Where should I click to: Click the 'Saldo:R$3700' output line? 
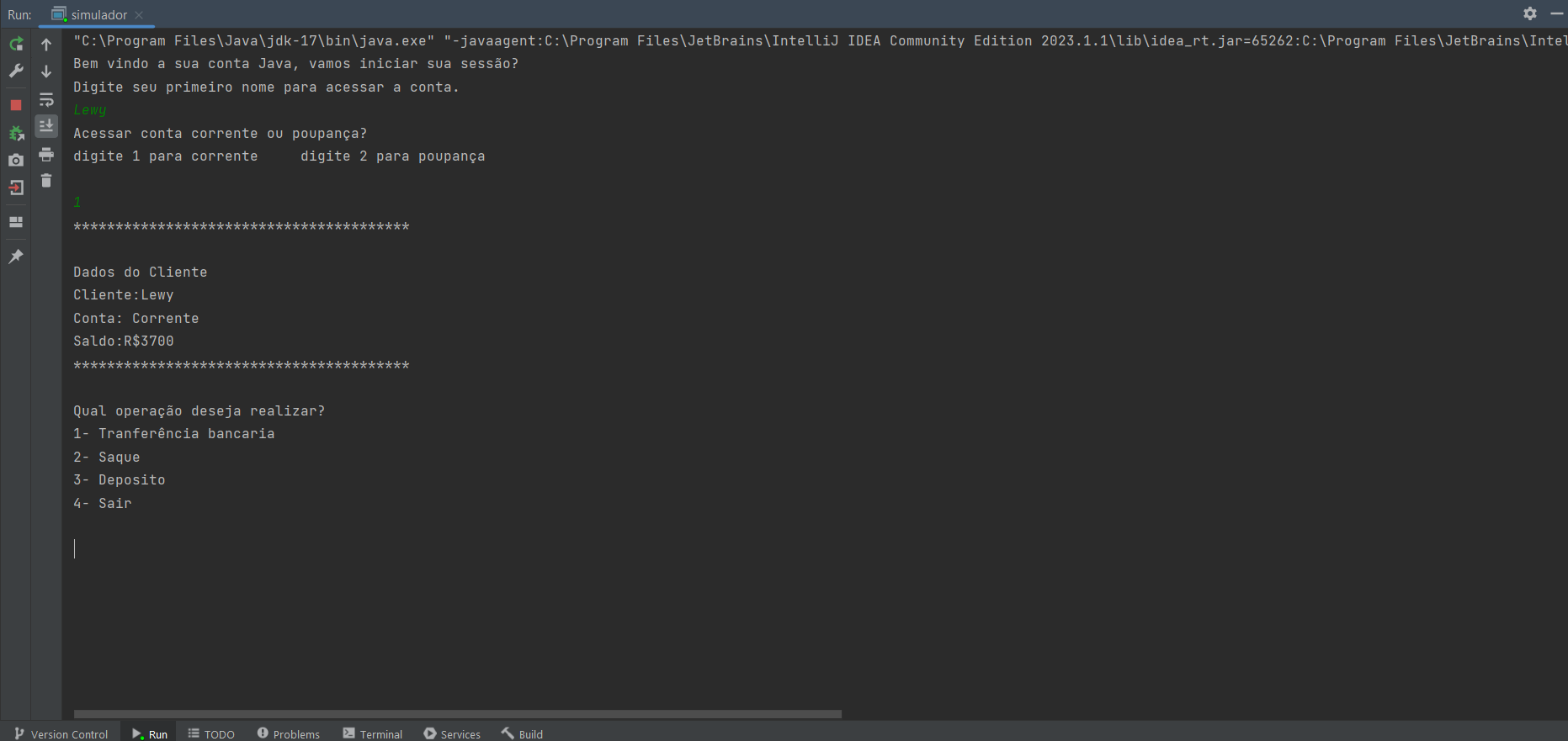pyautogui.click(x=124, y=341)
